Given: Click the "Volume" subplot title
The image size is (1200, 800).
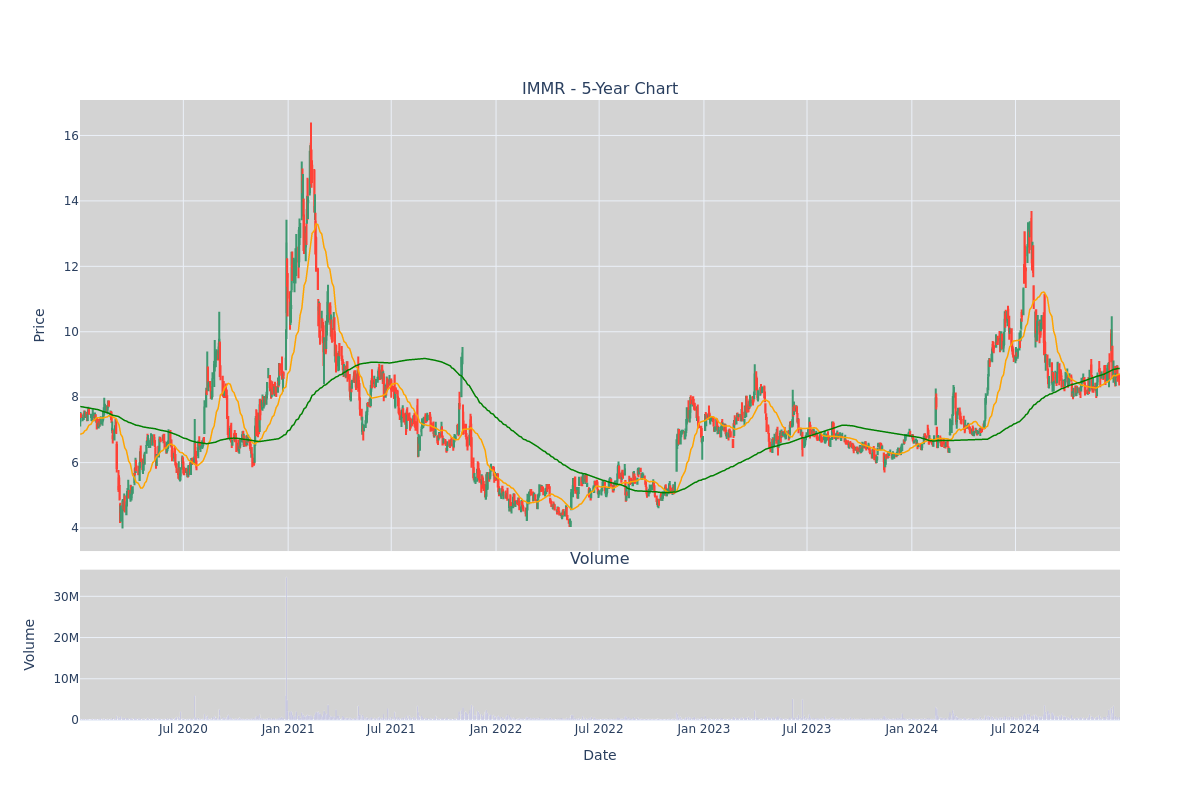Looking at the screenshot, I should 600,559.
